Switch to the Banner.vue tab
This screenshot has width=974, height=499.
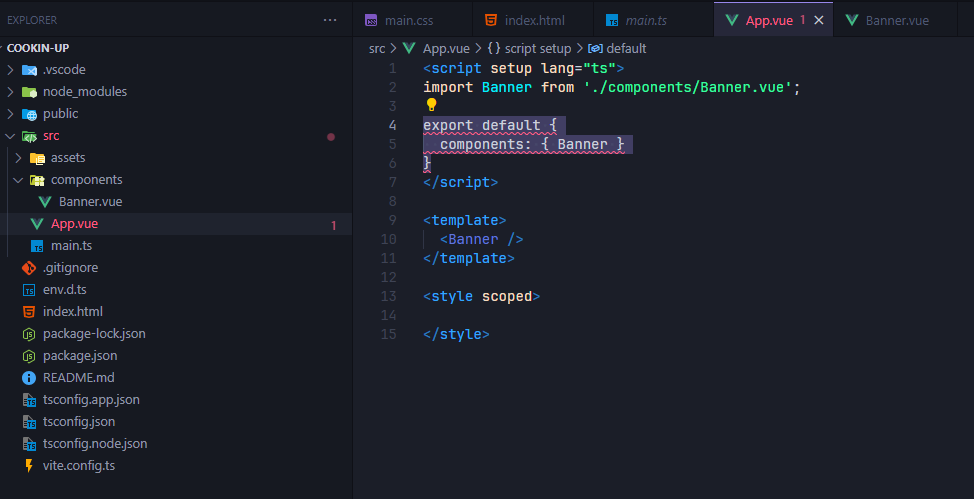897,21
